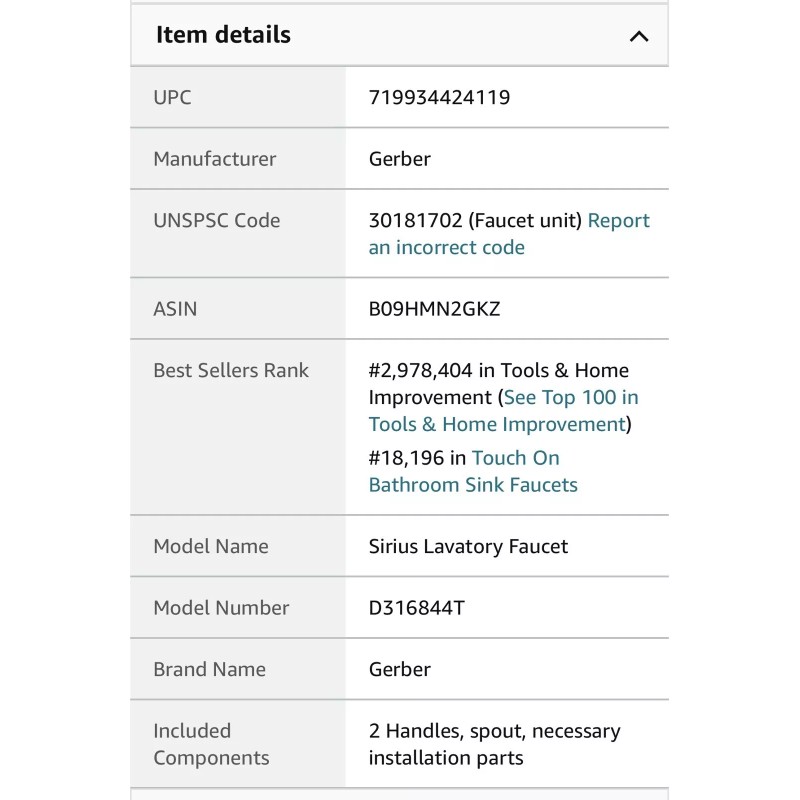
Task: Click the 2 Handles, spout components text
Action: tap(494, 744)
